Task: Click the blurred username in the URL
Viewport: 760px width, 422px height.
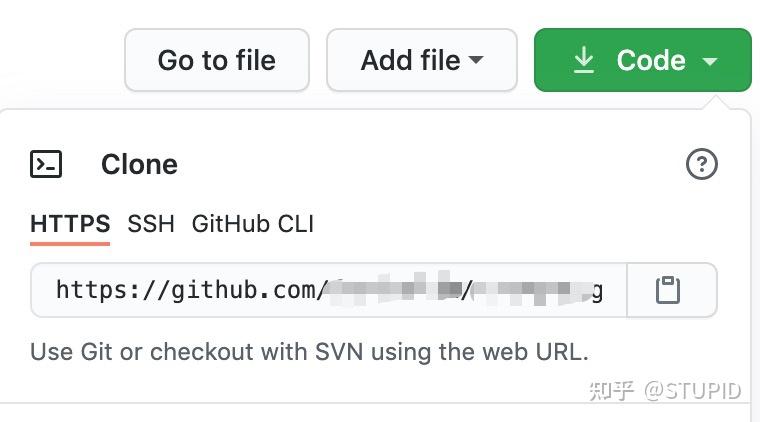Action: [393, 289]
